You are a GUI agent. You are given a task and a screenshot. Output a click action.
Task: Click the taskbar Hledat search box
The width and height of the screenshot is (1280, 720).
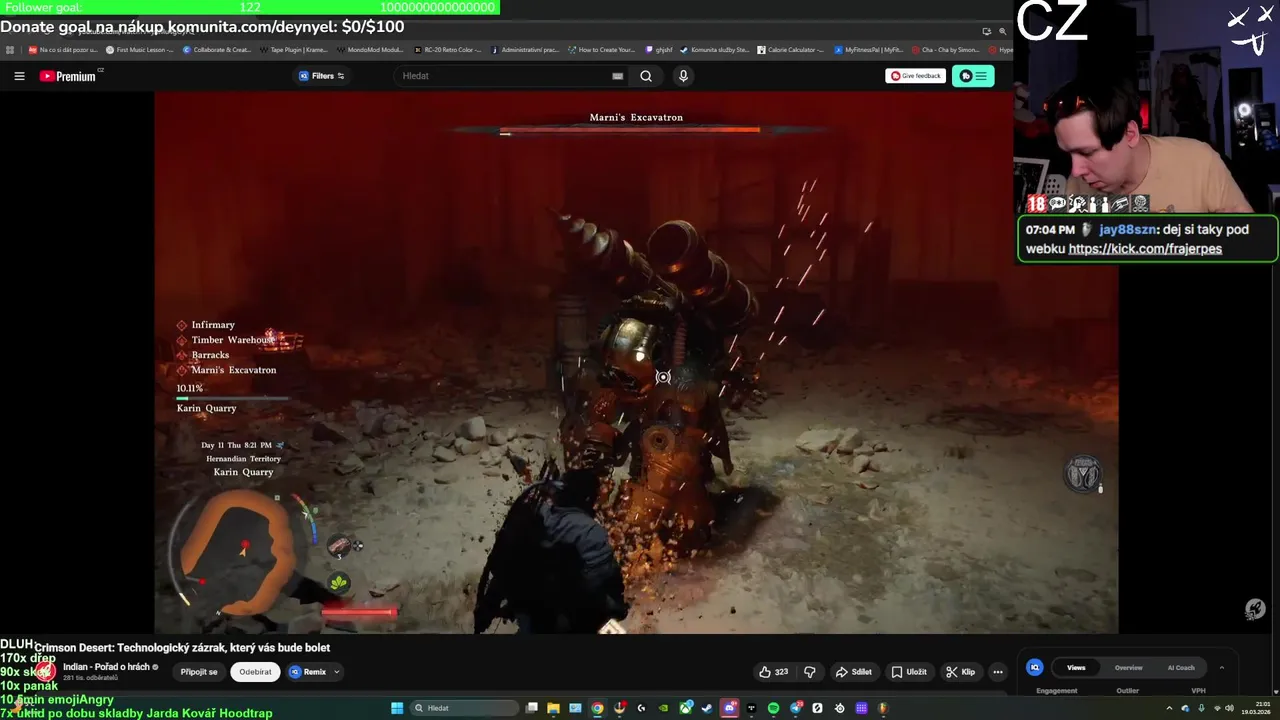click(x=464, y=708)
